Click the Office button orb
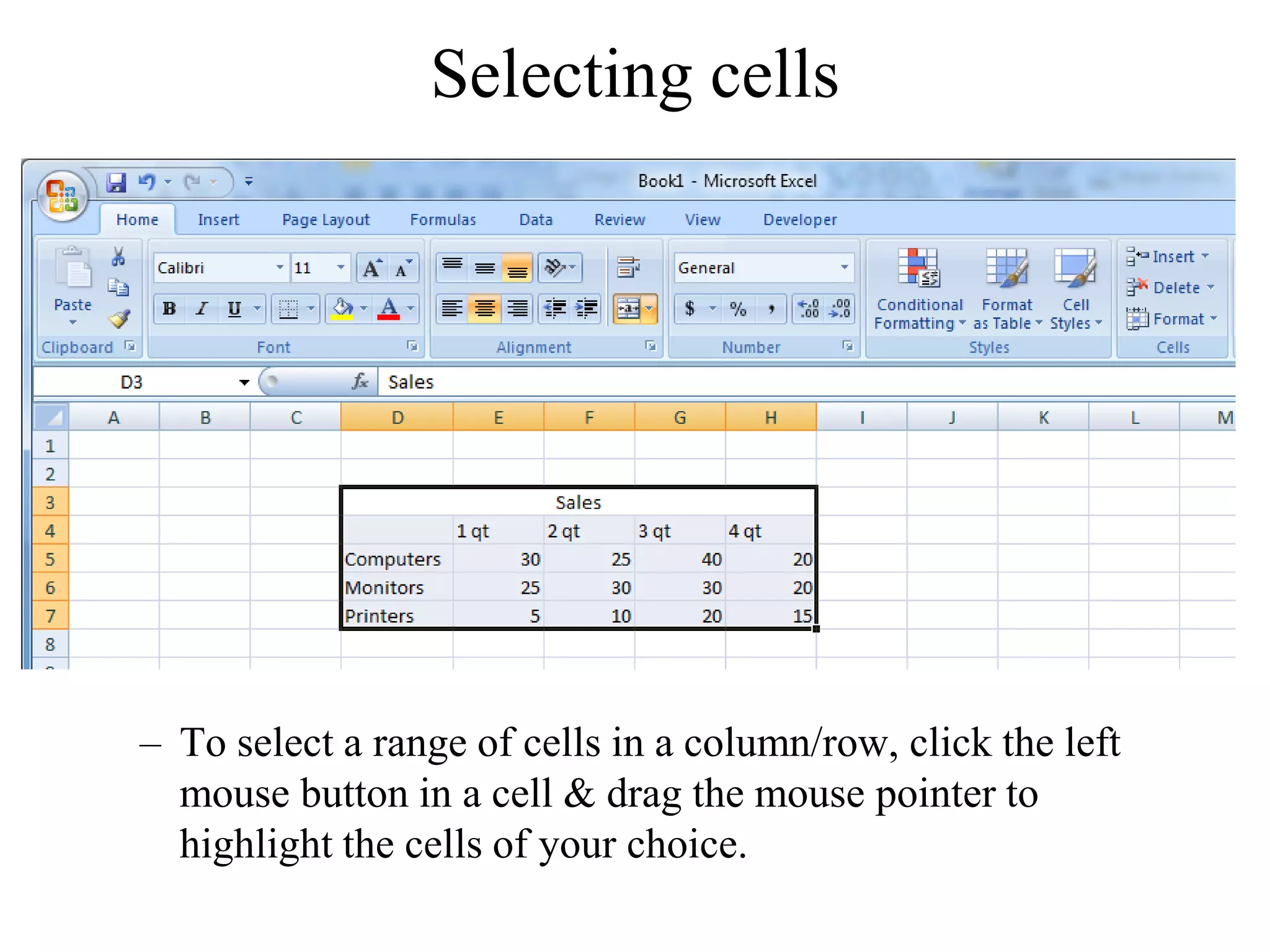 click(x=63, y=196)
